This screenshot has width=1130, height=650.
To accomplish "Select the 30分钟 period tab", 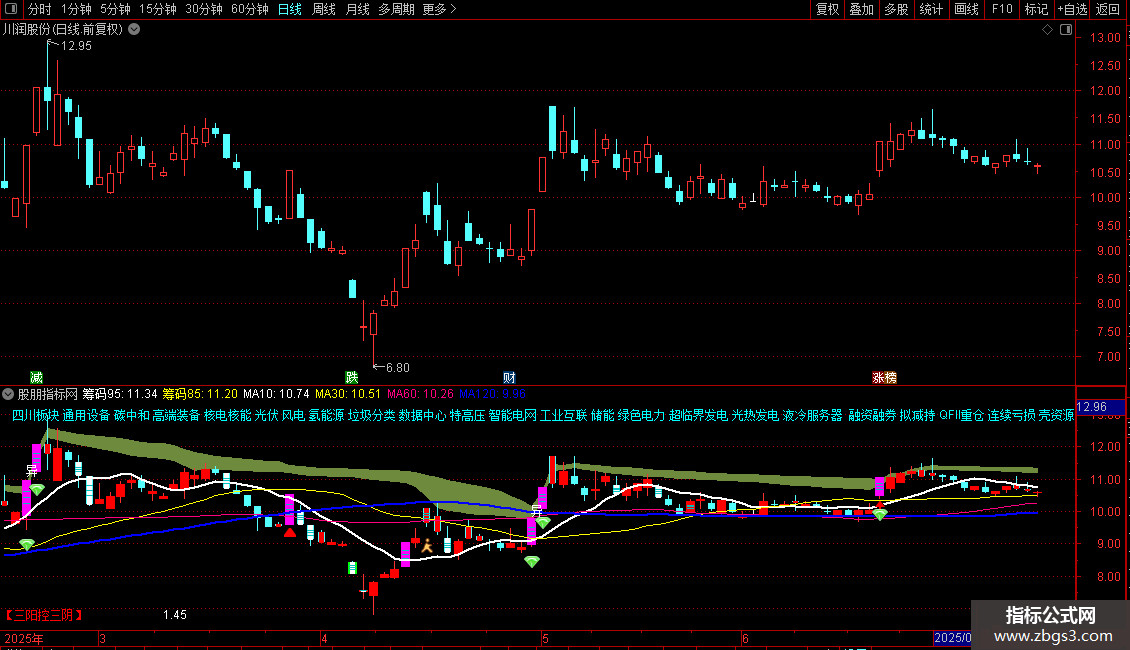I will [203, 9].
